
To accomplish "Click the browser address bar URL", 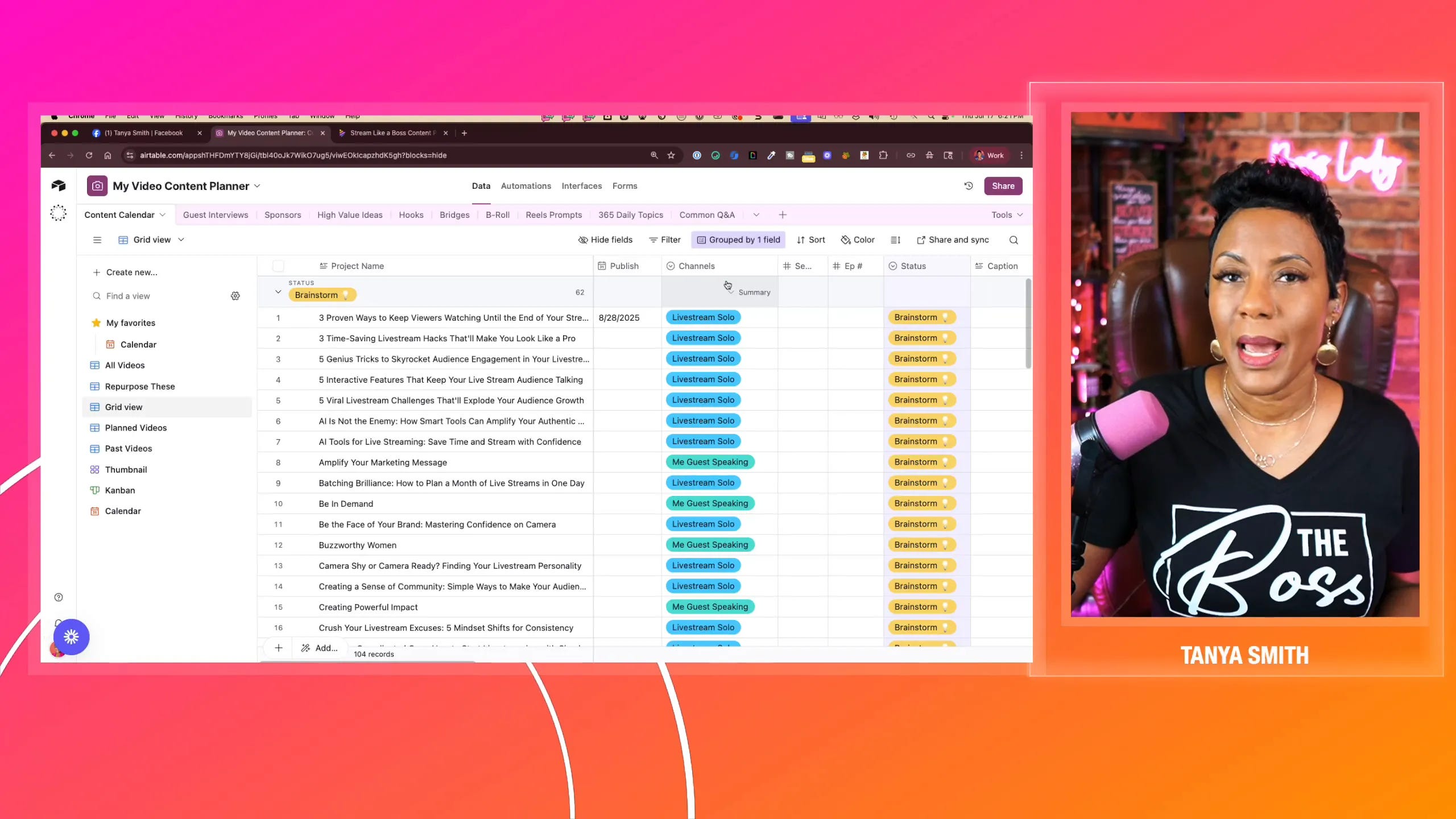I will pyautogui.click(x=293, y=155).
